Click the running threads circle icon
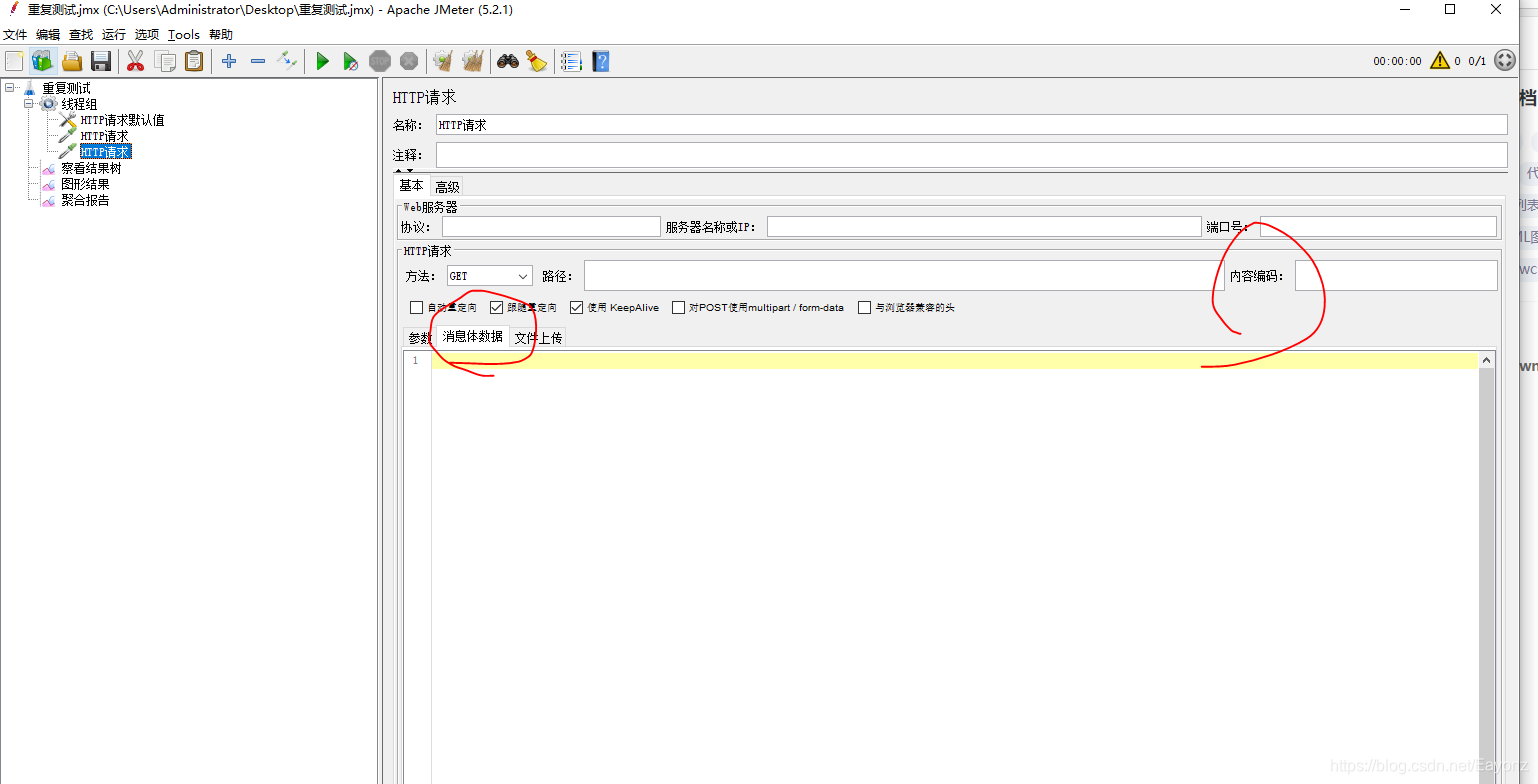Screen dimensions: 1538x784 point(1505,60)
